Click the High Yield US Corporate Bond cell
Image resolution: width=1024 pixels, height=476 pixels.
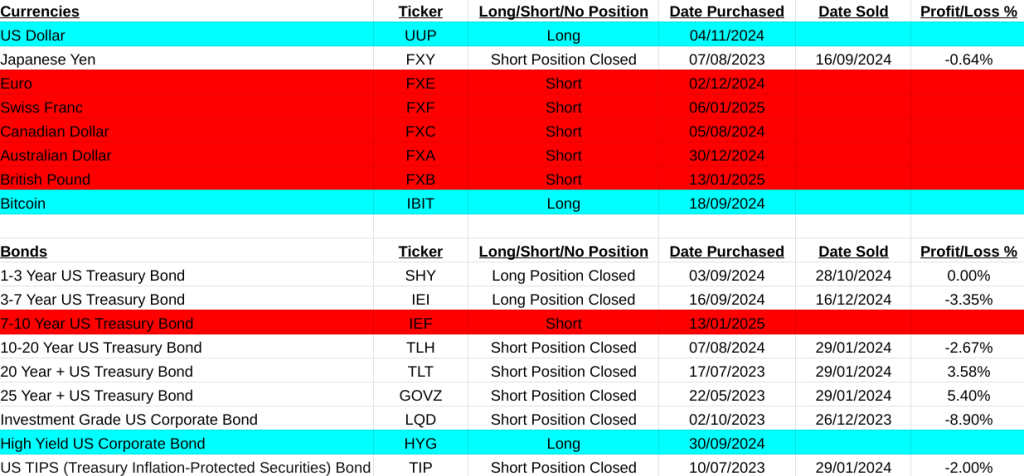click(102, 443)
